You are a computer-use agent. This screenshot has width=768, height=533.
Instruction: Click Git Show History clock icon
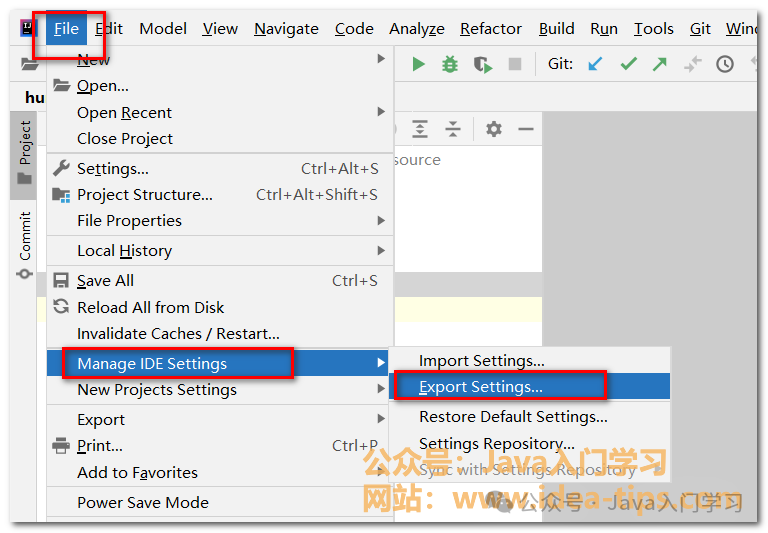[725, 64]
